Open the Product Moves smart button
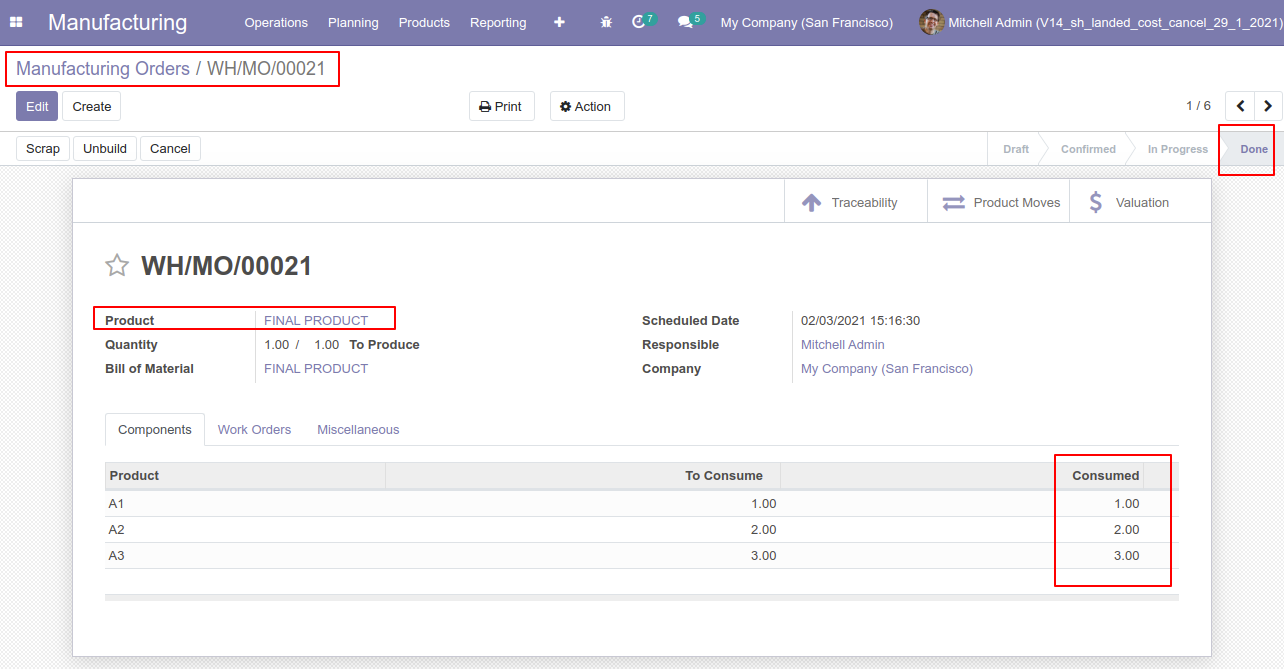This screenshot has width=1284, height=669. (1000, 202)
